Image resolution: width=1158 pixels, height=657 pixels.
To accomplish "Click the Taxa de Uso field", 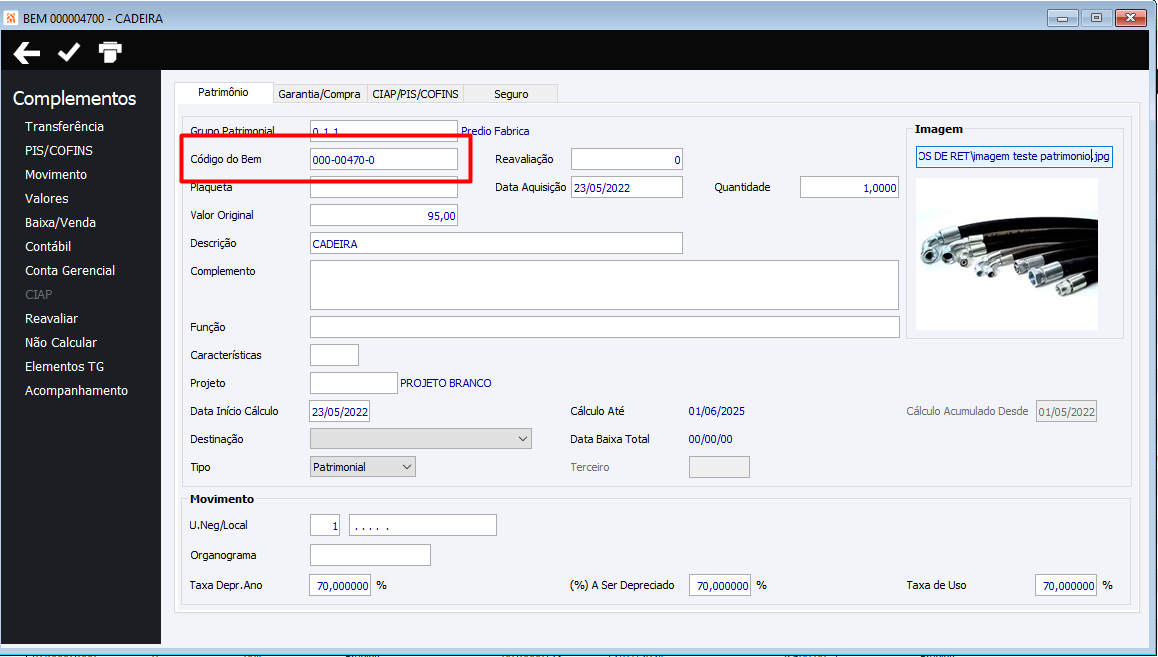I will point(1066,585).
